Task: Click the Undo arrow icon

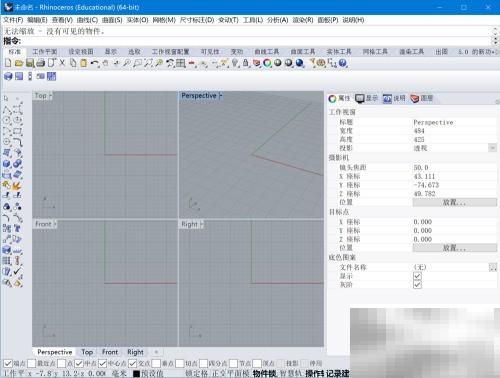Action: click(95, 63)
